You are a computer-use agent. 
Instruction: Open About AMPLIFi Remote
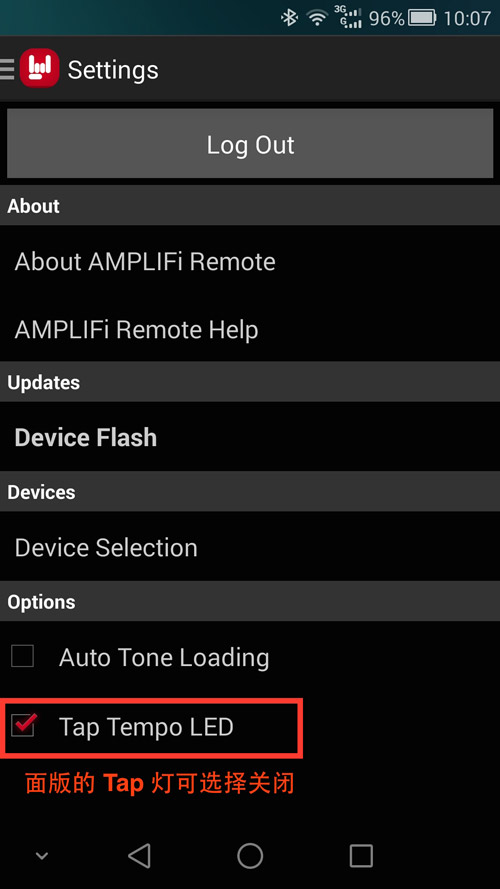(x=250, y=261)
